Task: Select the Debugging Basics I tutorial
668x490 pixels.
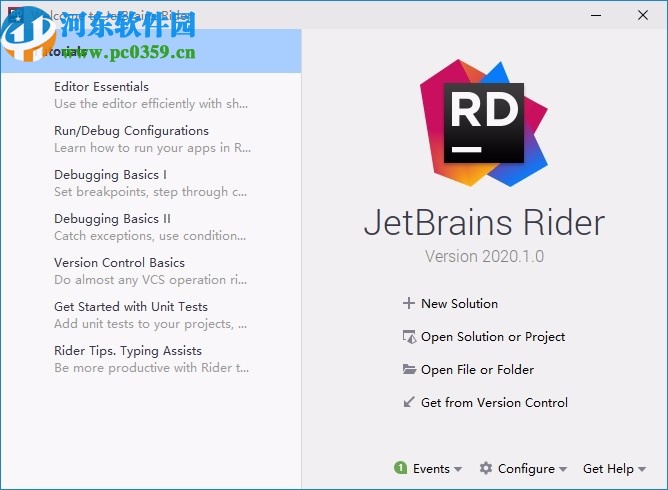Action: (x=110, y=175)
